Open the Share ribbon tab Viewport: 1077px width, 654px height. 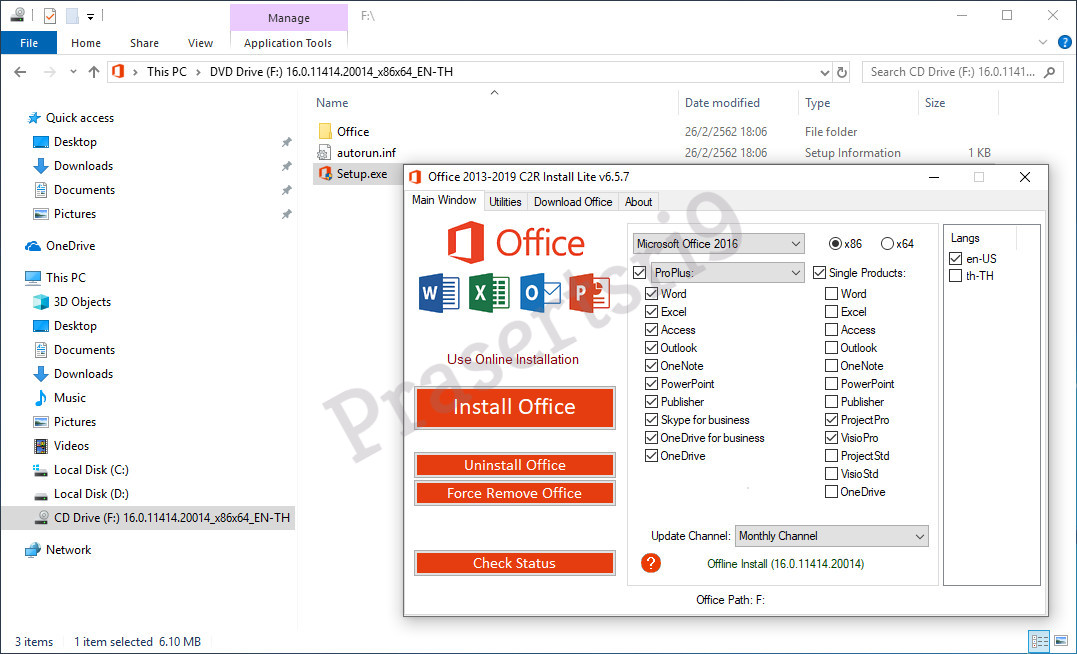point(144,43)
